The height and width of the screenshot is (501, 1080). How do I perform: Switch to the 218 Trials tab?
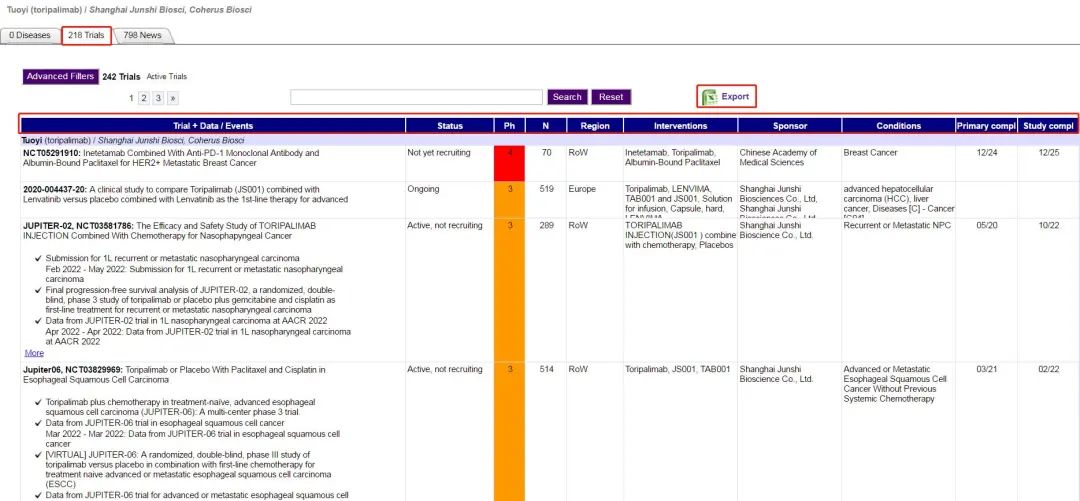point(86,35)
